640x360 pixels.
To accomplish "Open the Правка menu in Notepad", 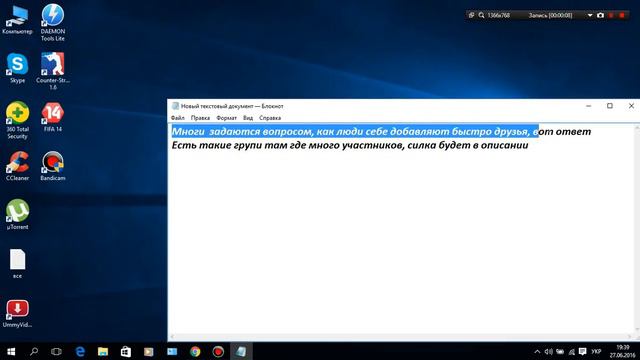I will click(200, 118).
